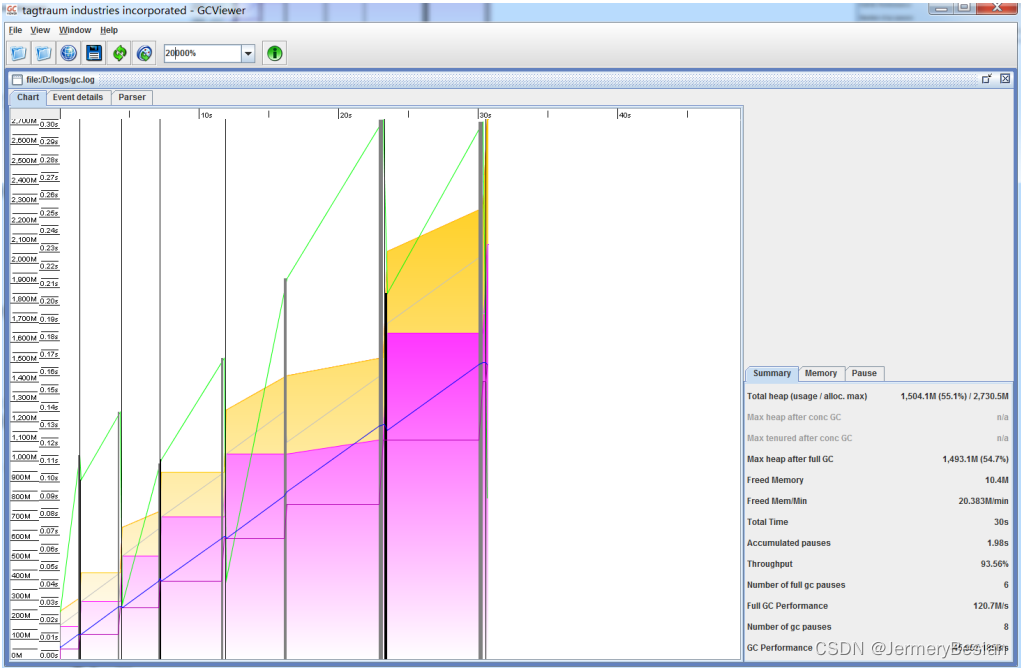Click the 1,000M memory axis label
Viewport: 1021px width, 668px height.
[23, 457]
